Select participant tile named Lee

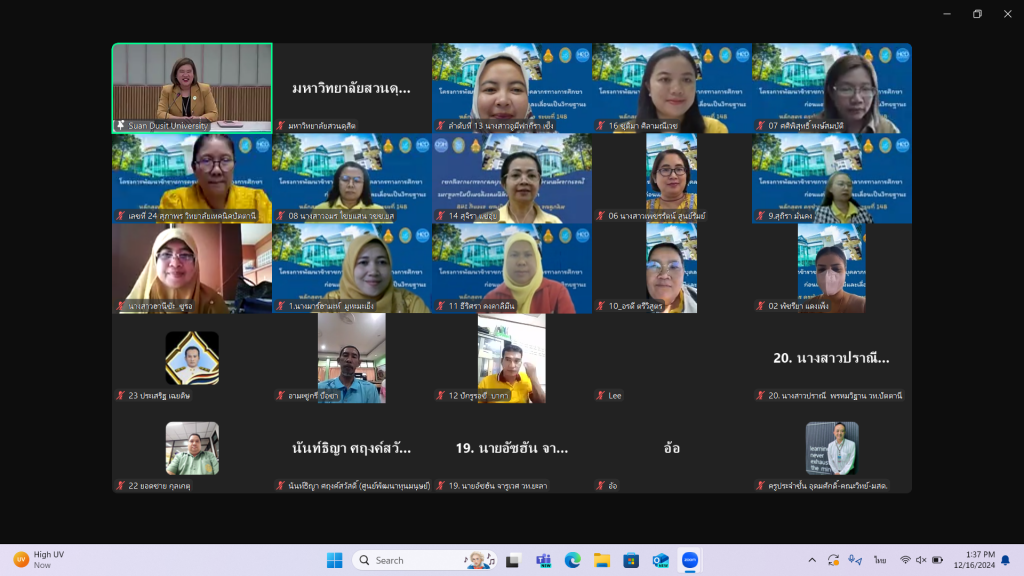[672, 358]
